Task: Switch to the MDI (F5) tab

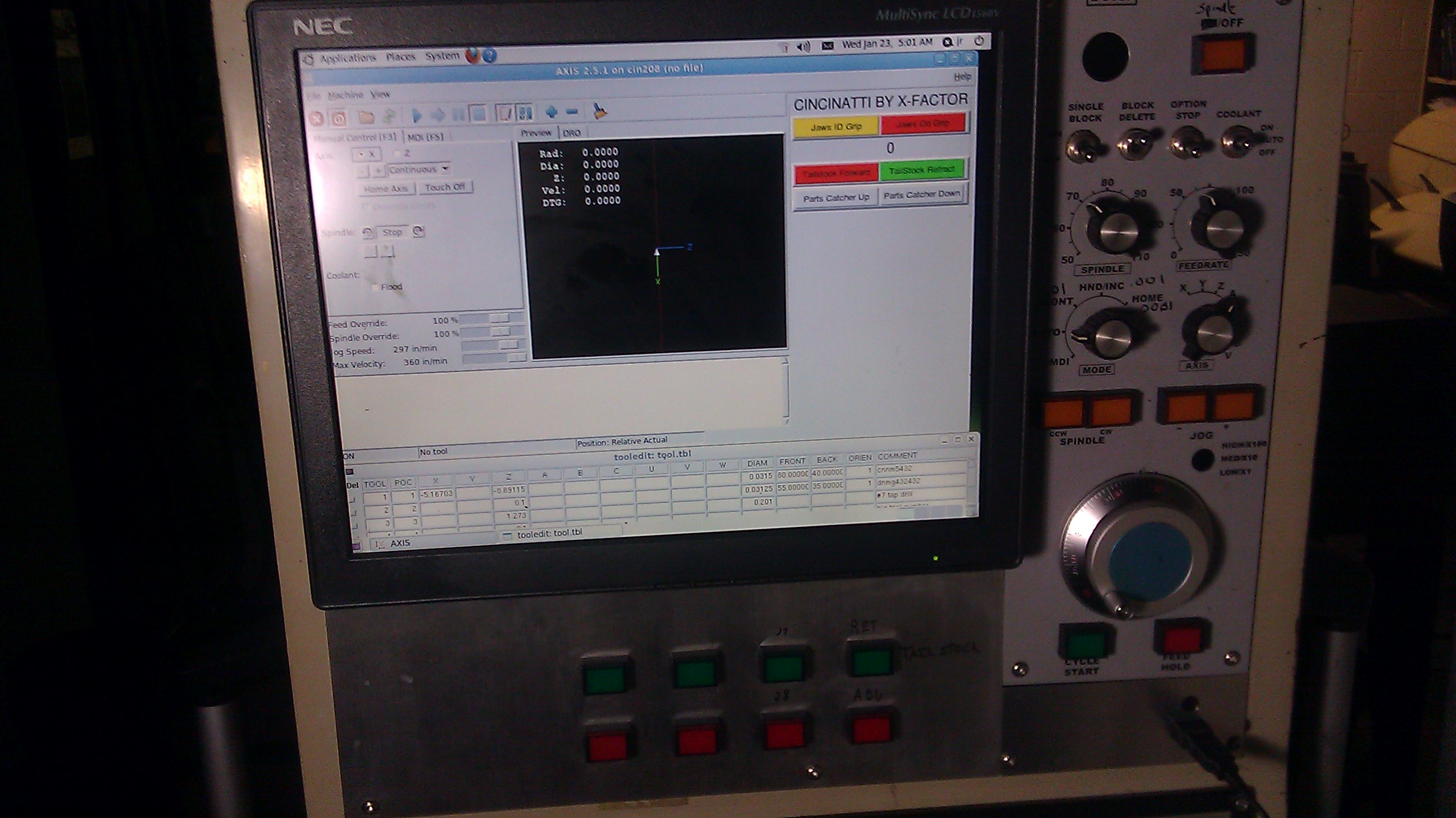Action: 426,137
